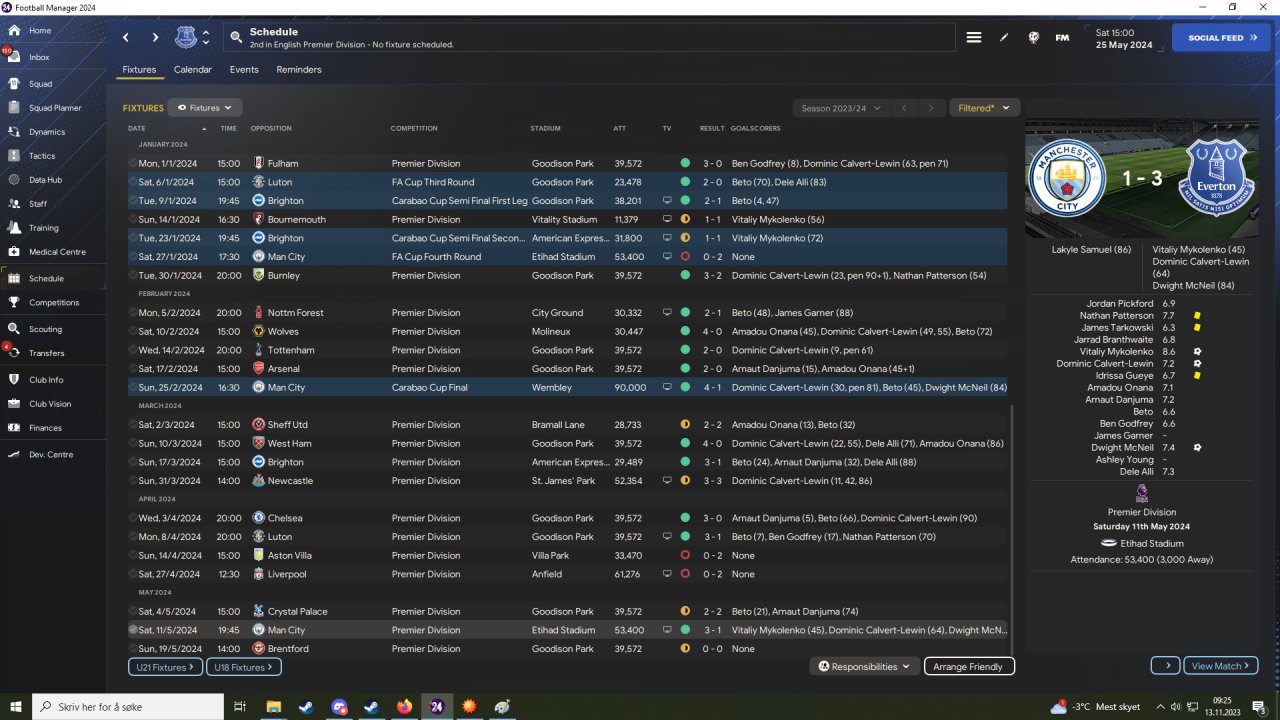Open the Finances icon in sidebar
This screenshot has height=720, width=1280.
point(14,428)
